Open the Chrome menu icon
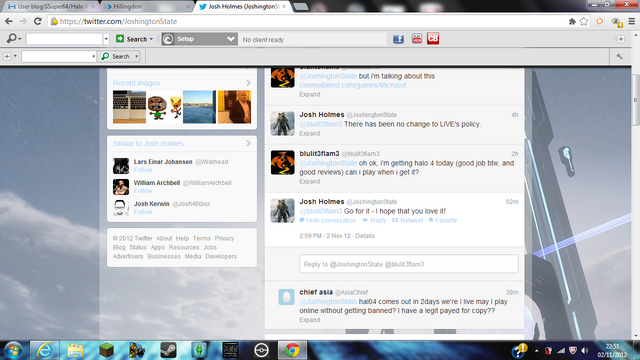The height and width of the screenshot is (360, 640). [632, 21]
